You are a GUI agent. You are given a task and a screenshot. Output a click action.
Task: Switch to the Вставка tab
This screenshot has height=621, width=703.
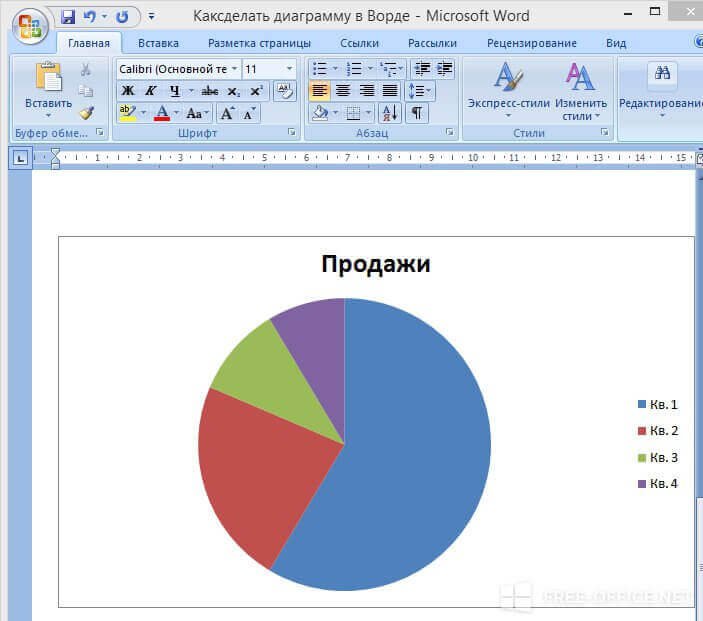coord(158,43)
